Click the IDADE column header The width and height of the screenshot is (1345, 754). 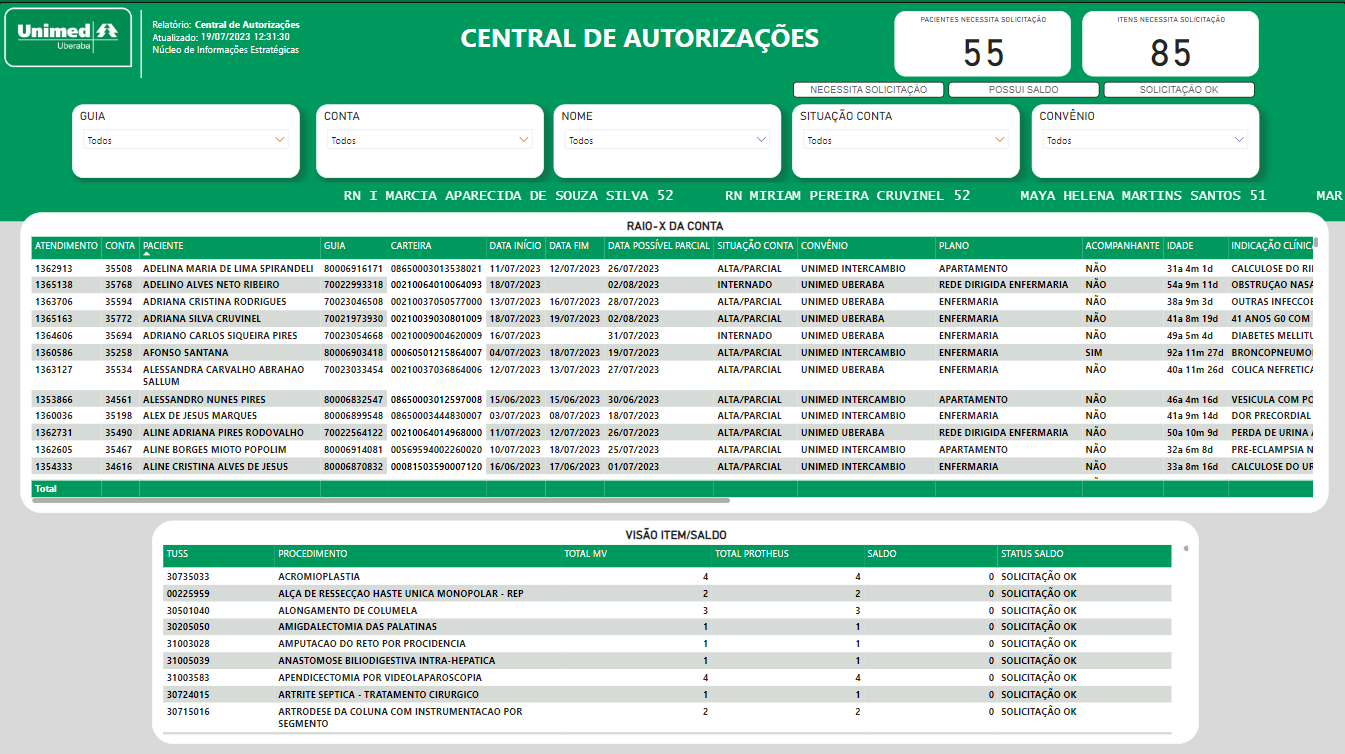(1180, 246)
